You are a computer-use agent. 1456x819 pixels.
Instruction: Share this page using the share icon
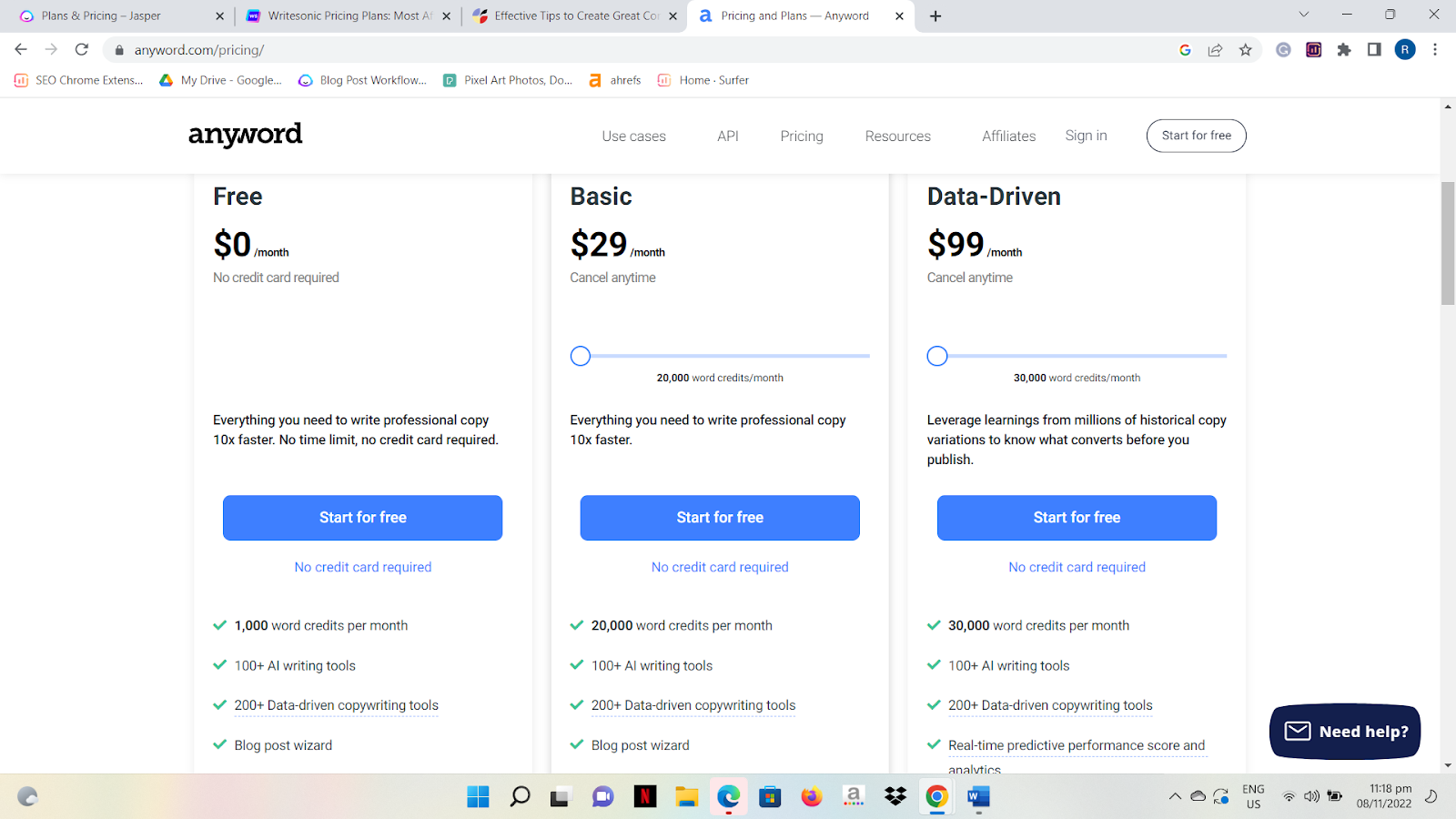click(1215, 50)
